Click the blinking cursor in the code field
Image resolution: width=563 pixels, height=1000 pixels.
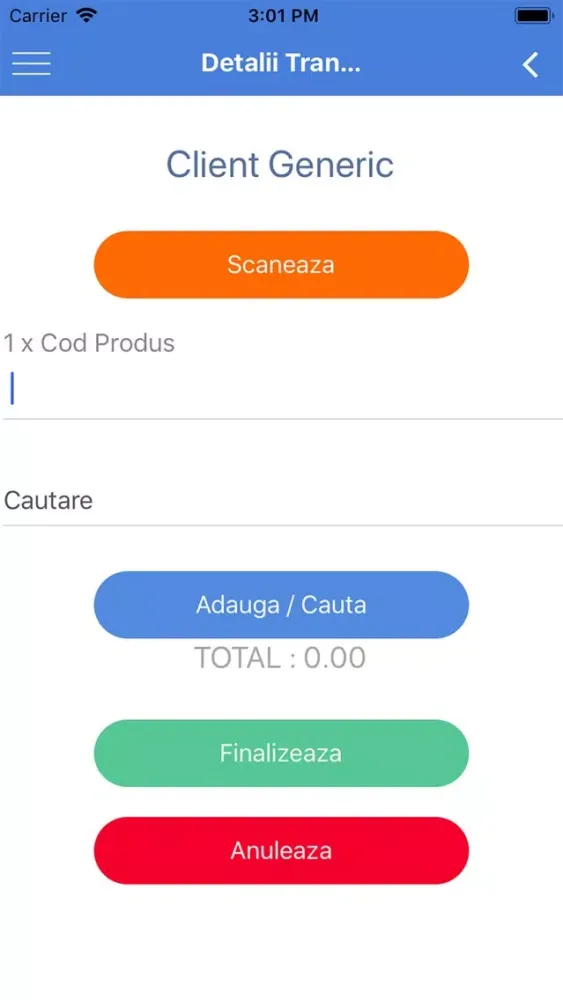(x=12, y=388)
